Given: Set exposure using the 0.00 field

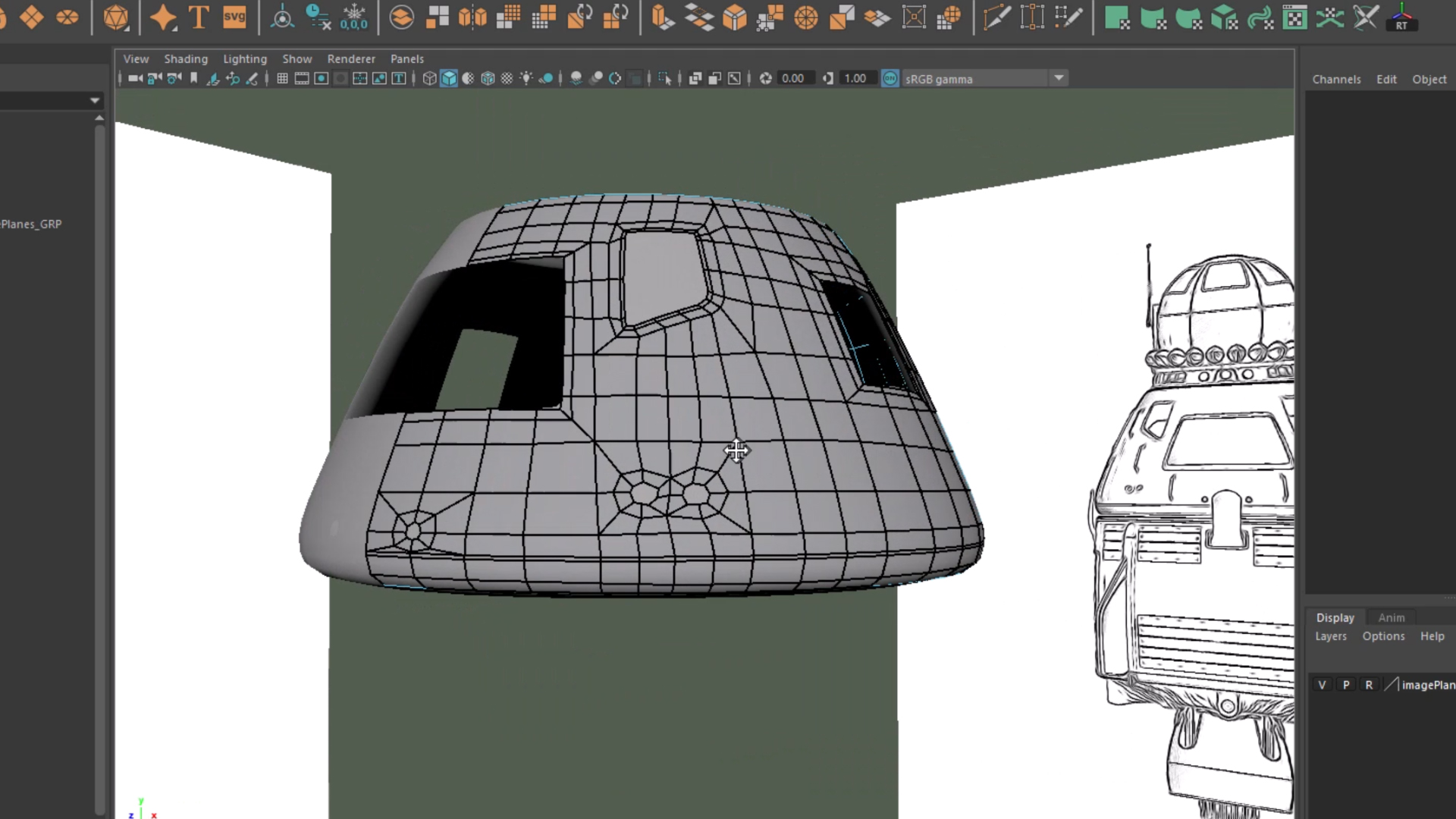Looking at the screenshot, I should (x=794, y=78).
